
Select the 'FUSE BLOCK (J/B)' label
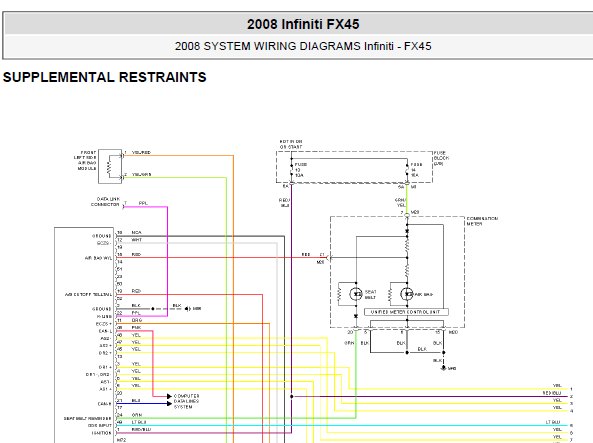(441, 158)
